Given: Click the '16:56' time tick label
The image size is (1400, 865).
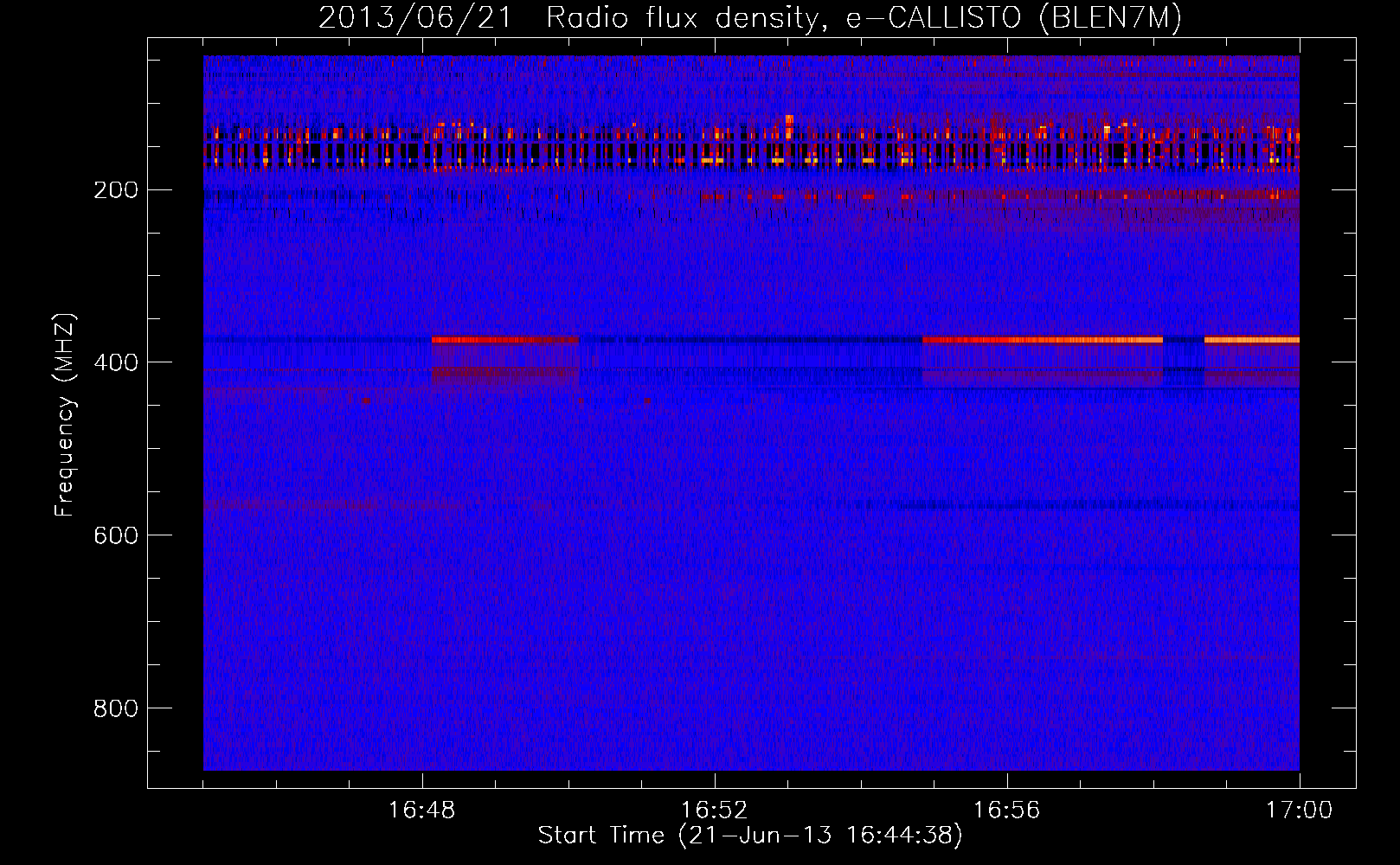Looking at the screenshot, I should [1006, 811].
